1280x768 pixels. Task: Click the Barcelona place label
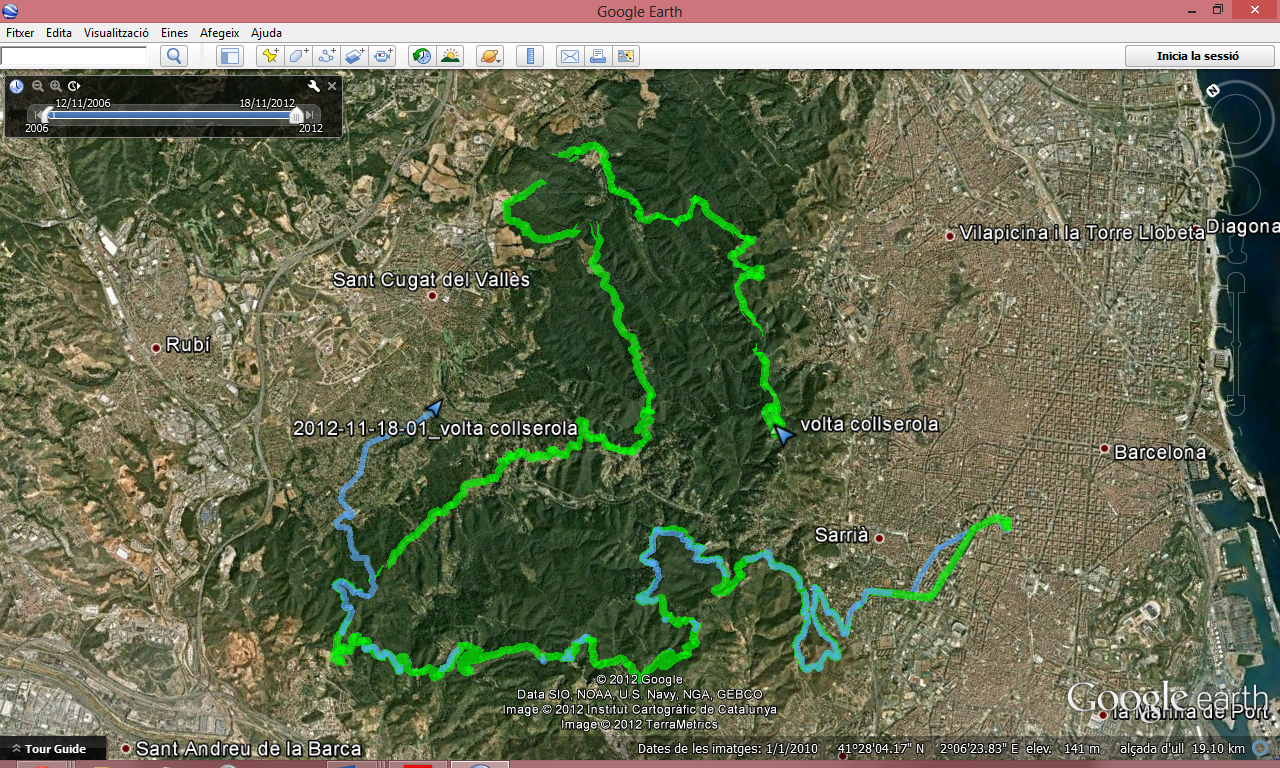[1160, 452]
